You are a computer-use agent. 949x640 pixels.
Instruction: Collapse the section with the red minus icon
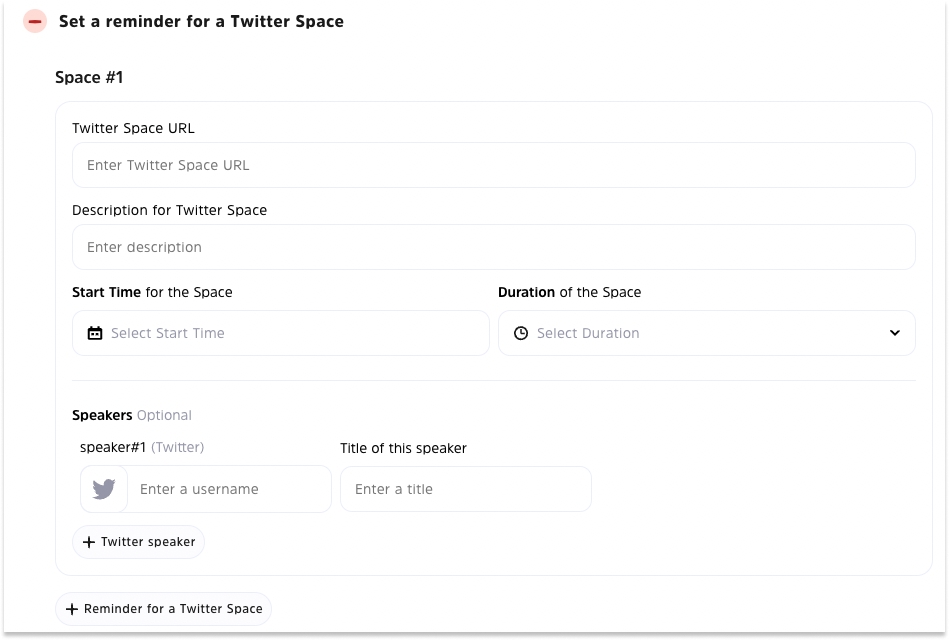[x=35, y=21]
